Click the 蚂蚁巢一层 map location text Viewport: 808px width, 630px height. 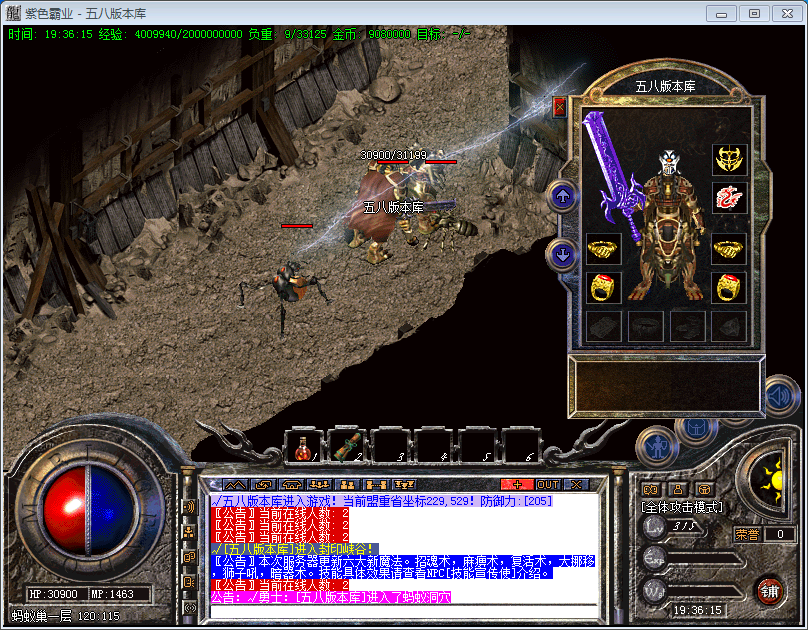[41, 616]
